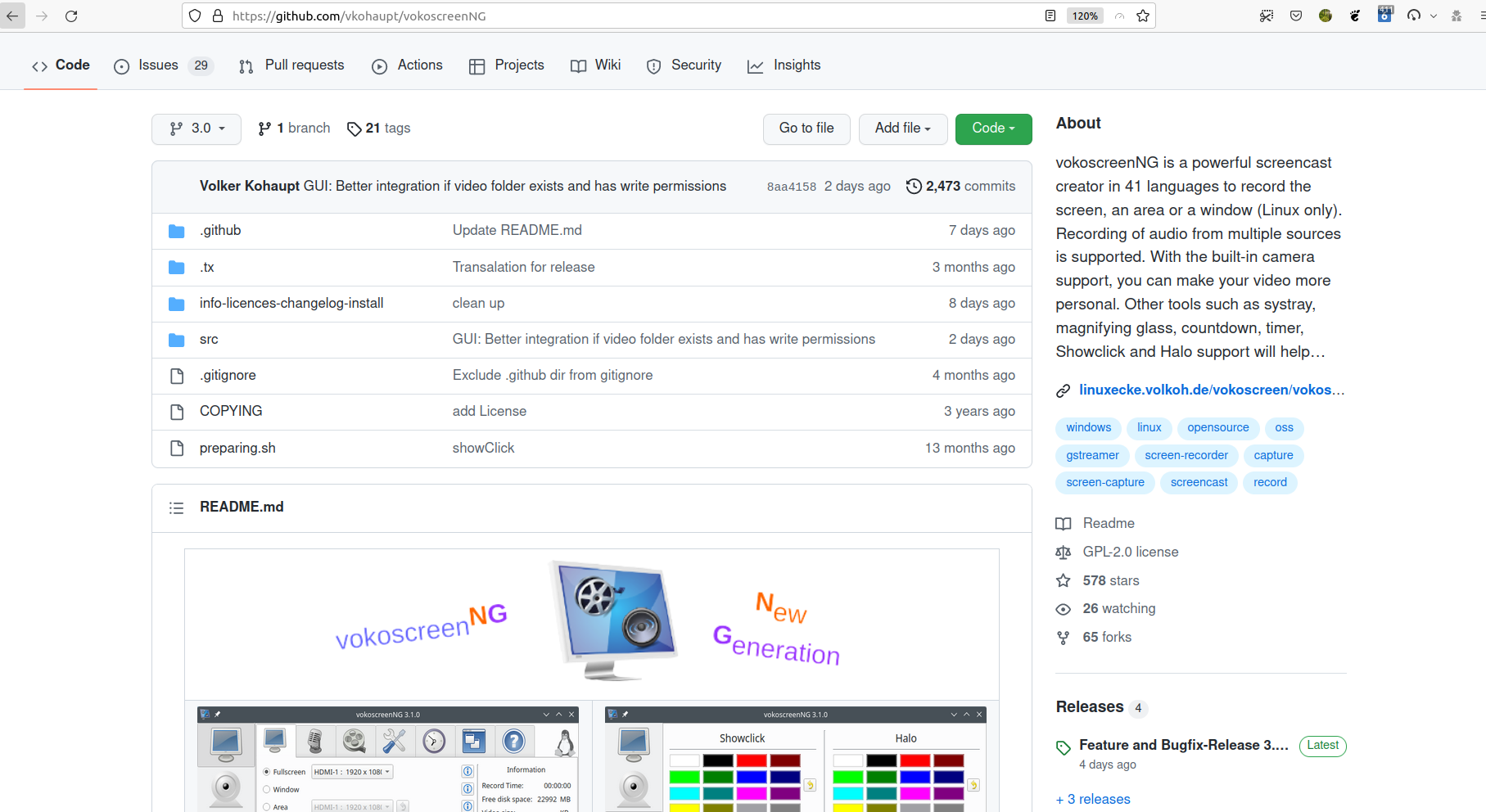Bookmark this page with the star icon
The image size is (1486, 812).
click(1143, 16)
